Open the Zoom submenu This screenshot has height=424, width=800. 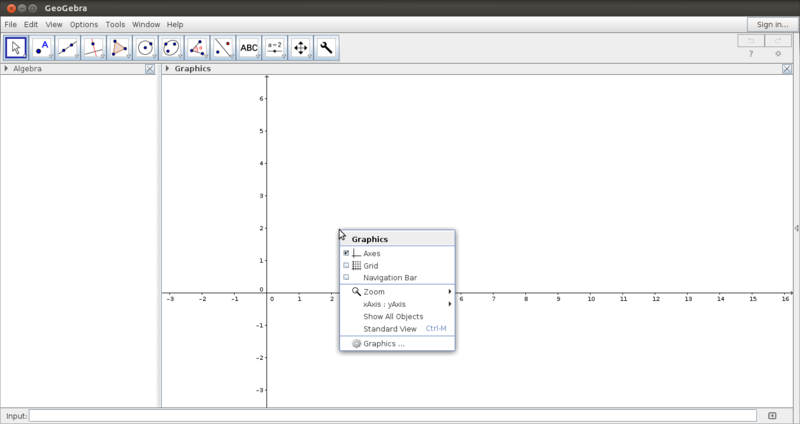397,292
